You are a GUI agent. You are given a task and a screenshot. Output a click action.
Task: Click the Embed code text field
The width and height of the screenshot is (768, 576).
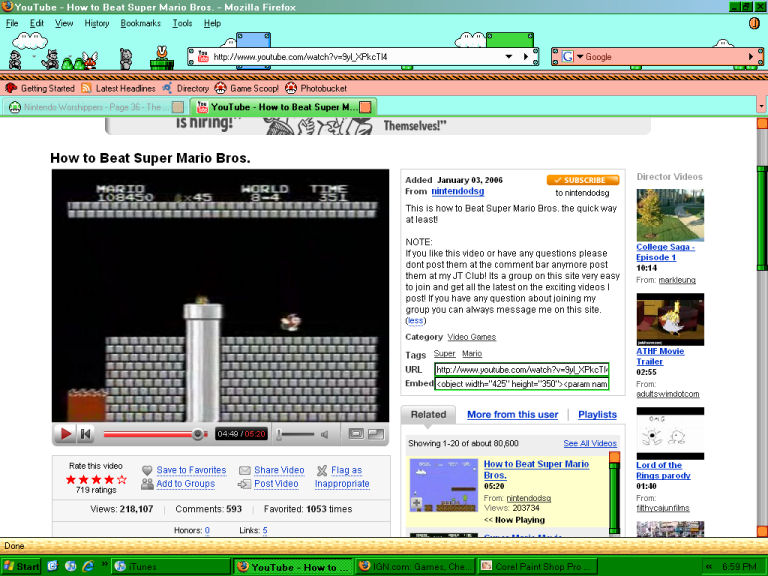click(522, 384)
